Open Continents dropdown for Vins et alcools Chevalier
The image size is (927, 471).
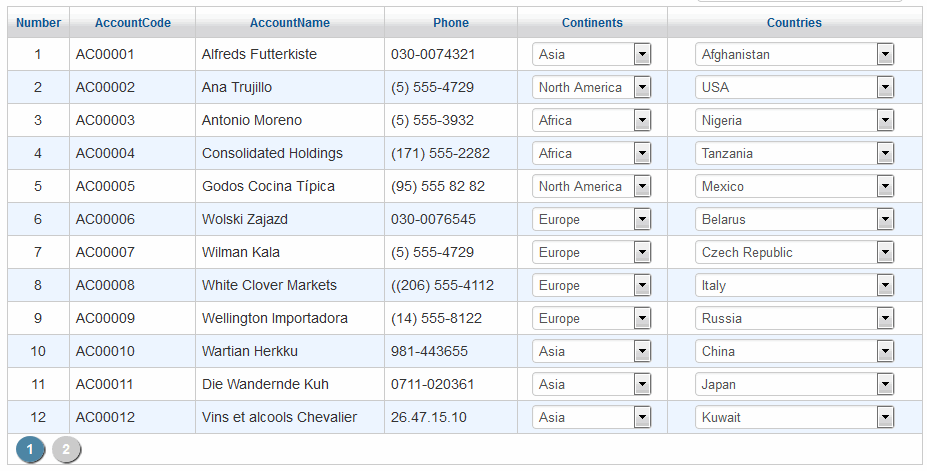[x=642, y=418]
